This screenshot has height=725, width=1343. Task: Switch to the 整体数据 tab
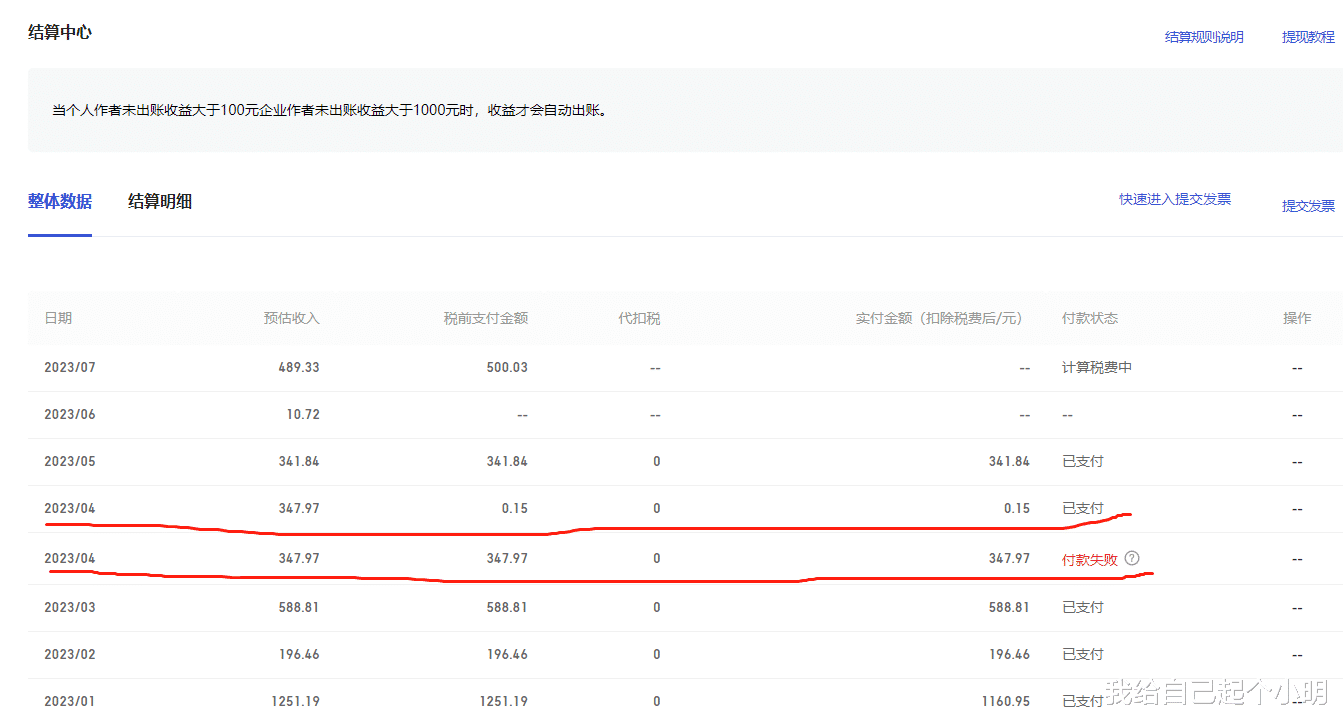pyautogui.click(x=60, y=202)
